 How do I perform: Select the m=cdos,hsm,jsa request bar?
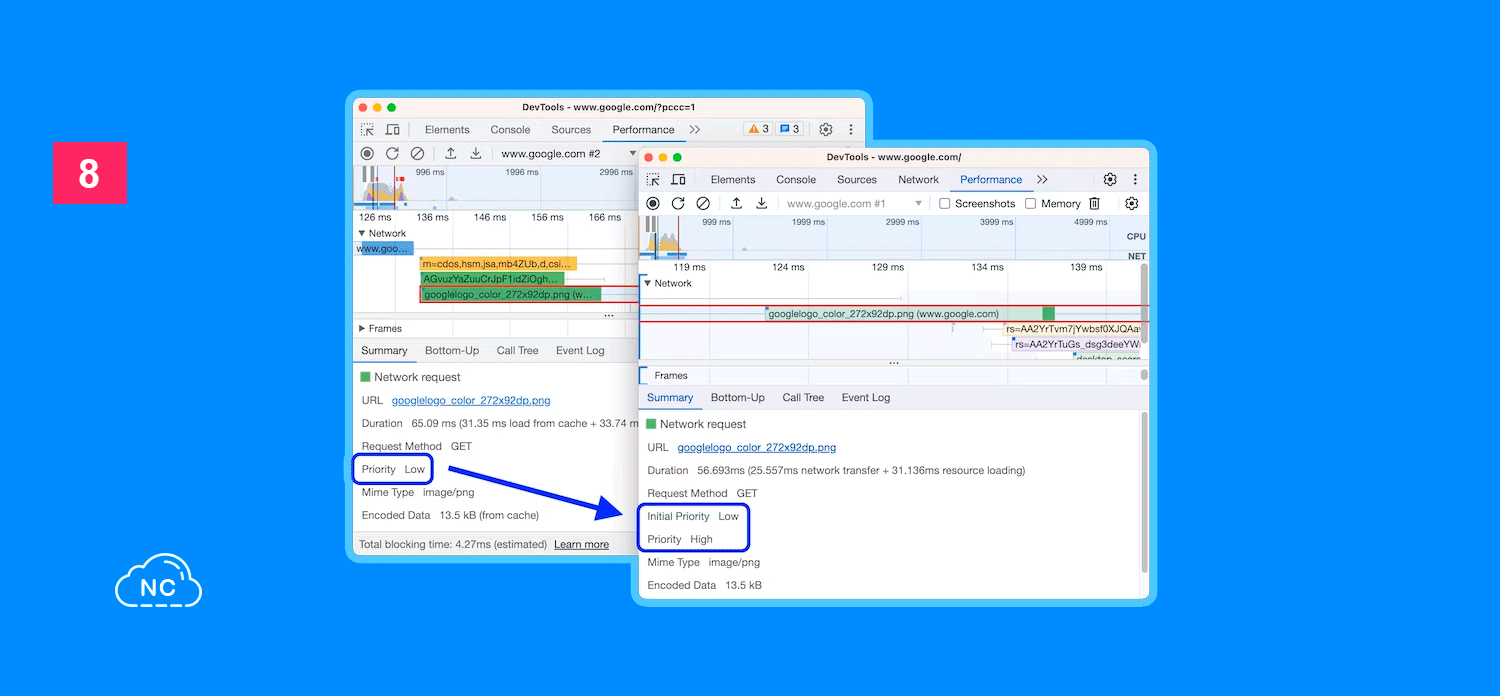click(x=498, y=264)
